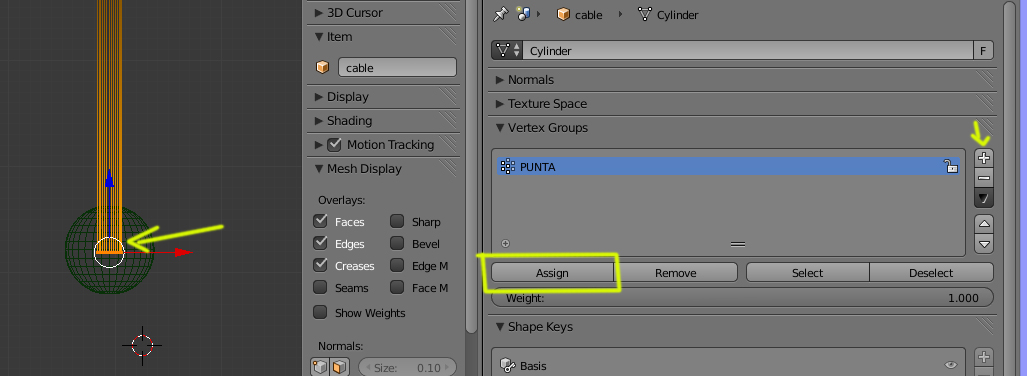Click the Select button
Screen dimensions: 1027x376
click(x=808, y=273)
